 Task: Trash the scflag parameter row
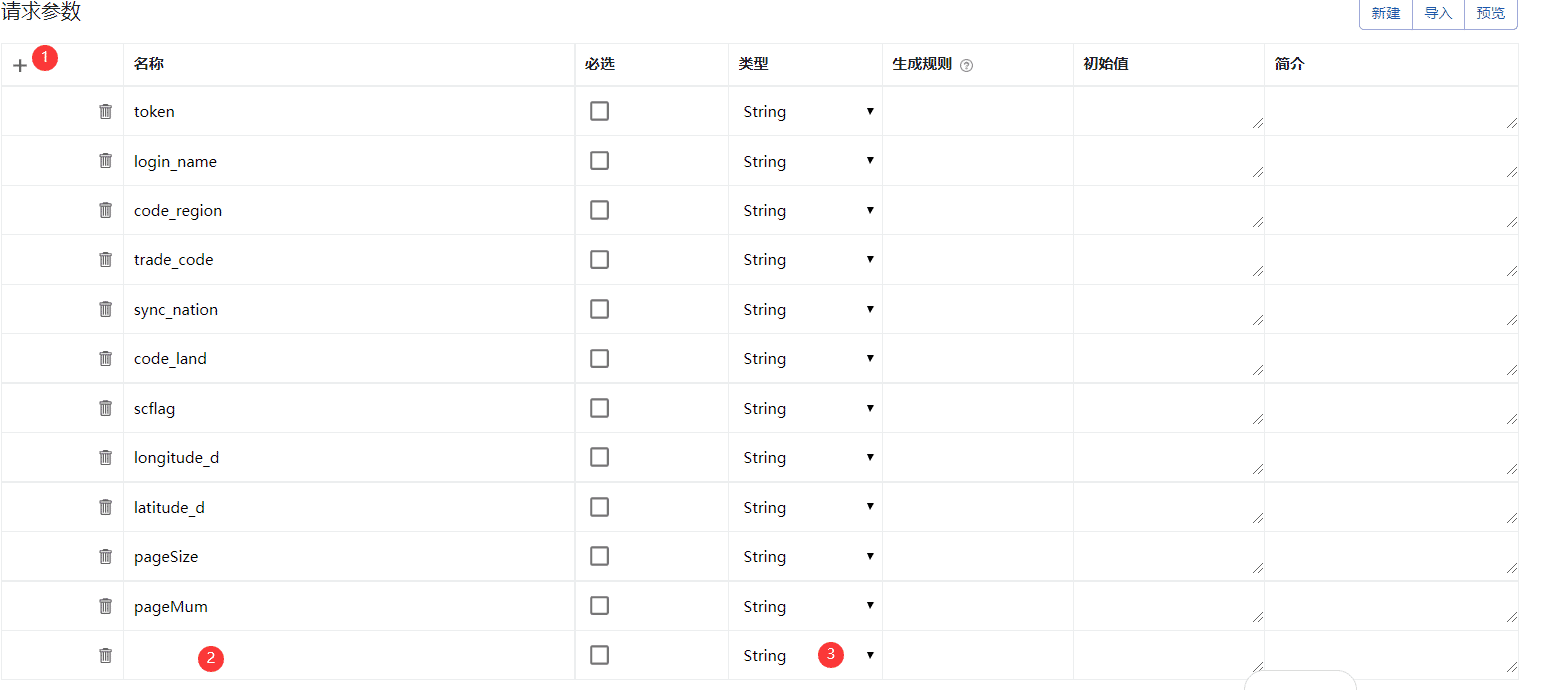(106, 408)
